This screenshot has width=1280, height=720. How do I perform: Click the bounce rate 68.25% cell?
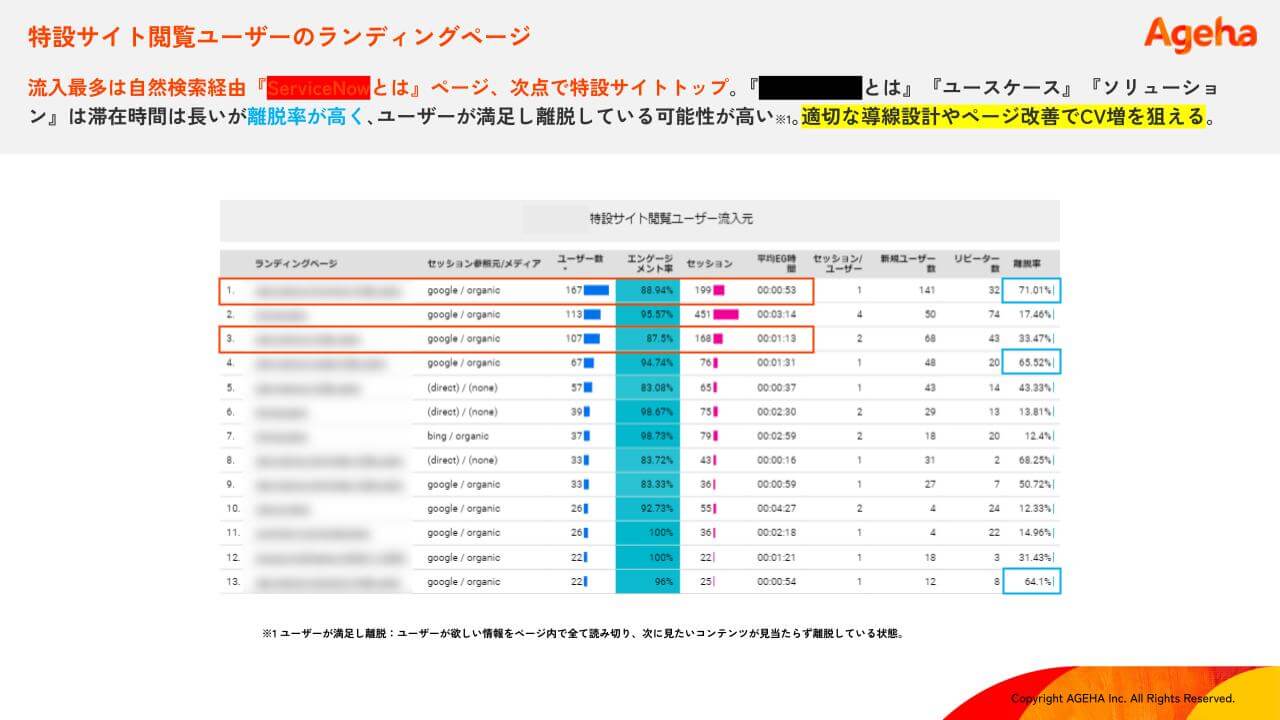[1035, 460]
